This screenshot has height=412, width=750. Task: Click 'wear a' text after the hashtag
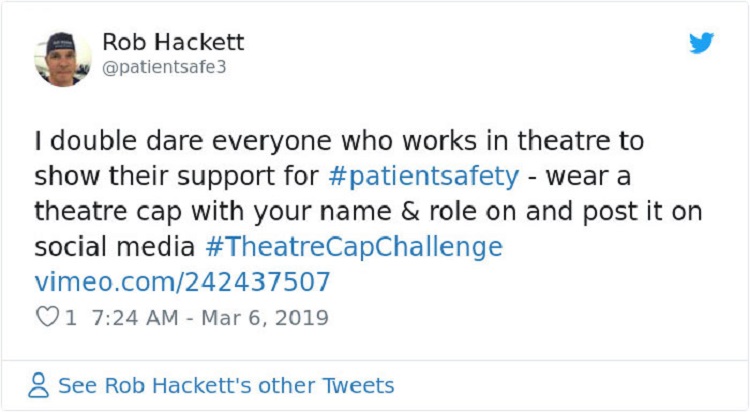pos(598,177)
